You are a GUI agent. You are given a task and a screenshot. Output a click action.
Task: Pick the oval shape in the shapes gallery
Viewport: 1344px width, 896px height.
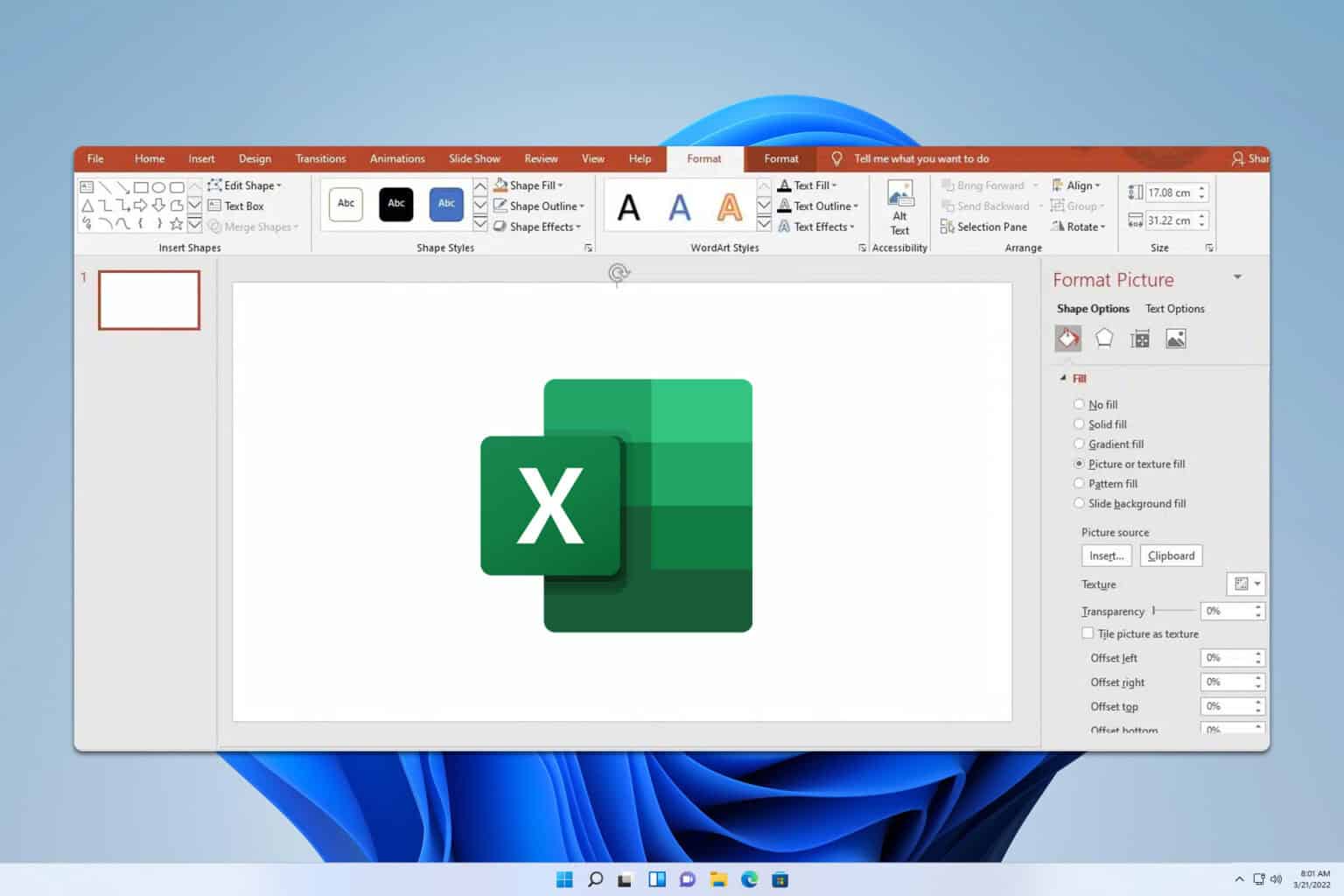point(158,187)
